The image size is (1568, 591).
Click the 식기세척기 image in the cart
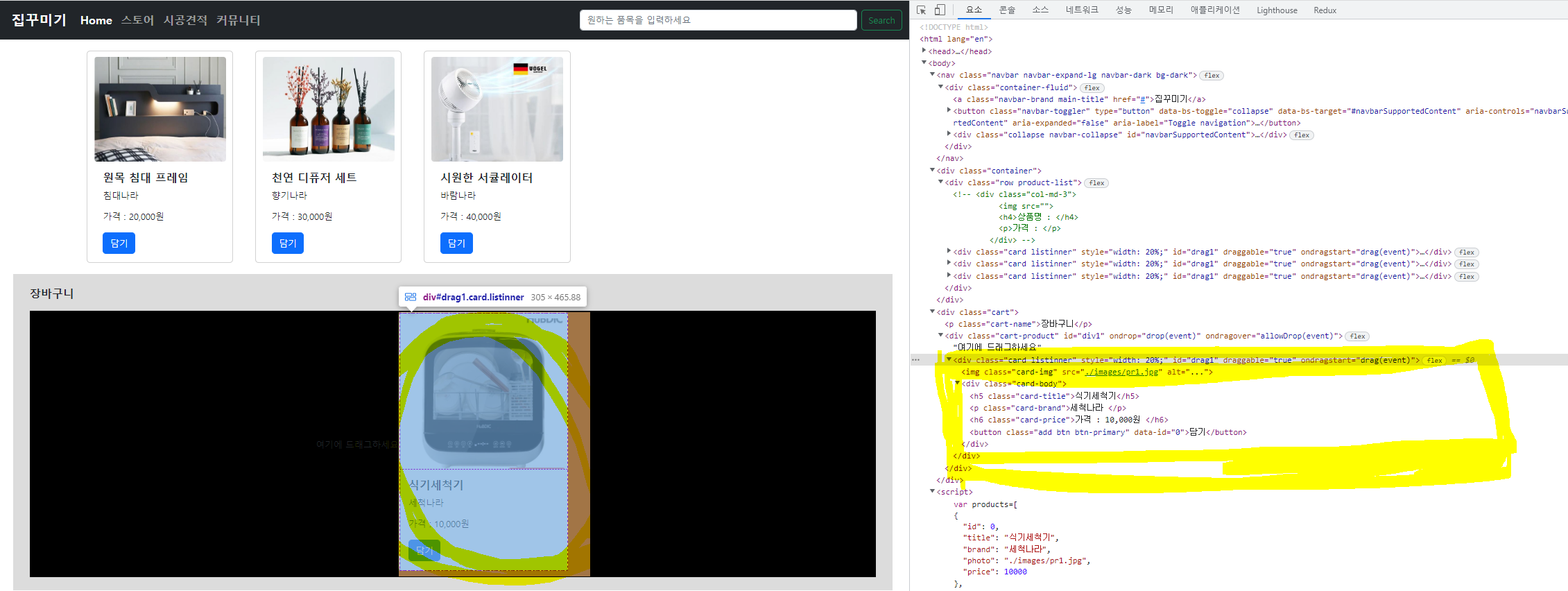pyautogui.click(x=483, y=391)
